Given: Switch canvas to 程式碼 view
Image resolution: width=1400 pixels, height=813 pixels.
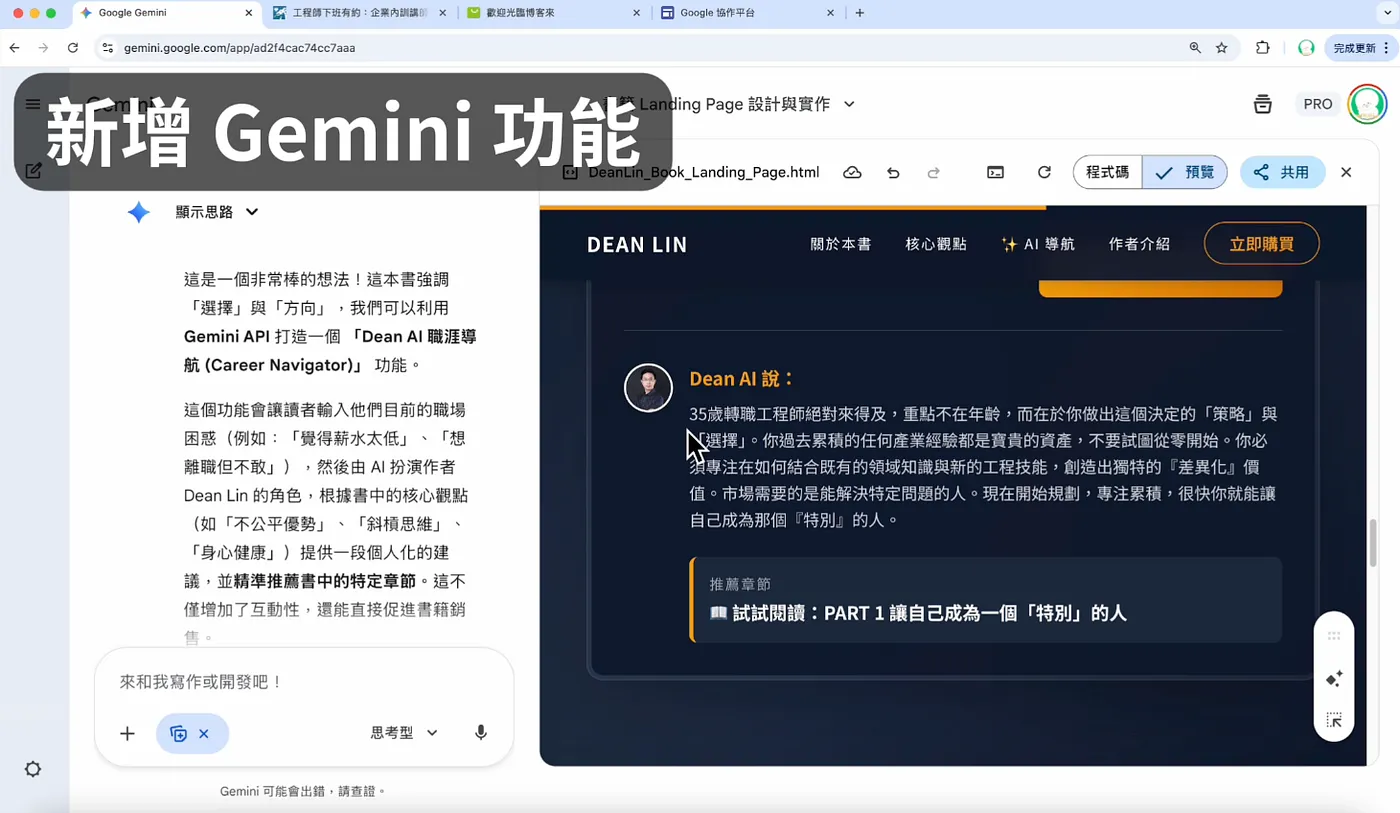Looking at the screenshot, I should tap(1107, 172).
